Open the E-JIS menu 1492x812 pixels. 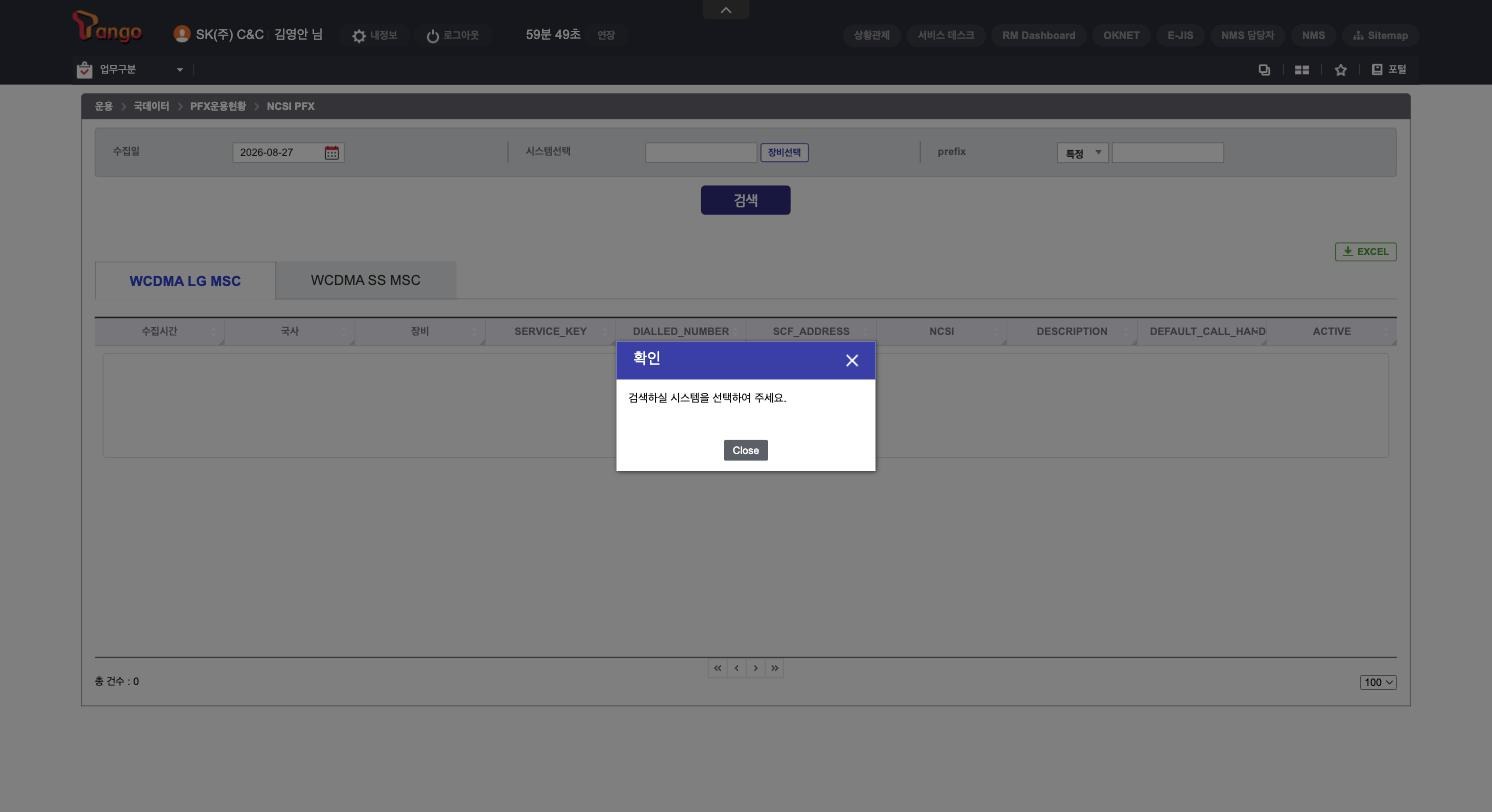click(x=1180, y=35)
